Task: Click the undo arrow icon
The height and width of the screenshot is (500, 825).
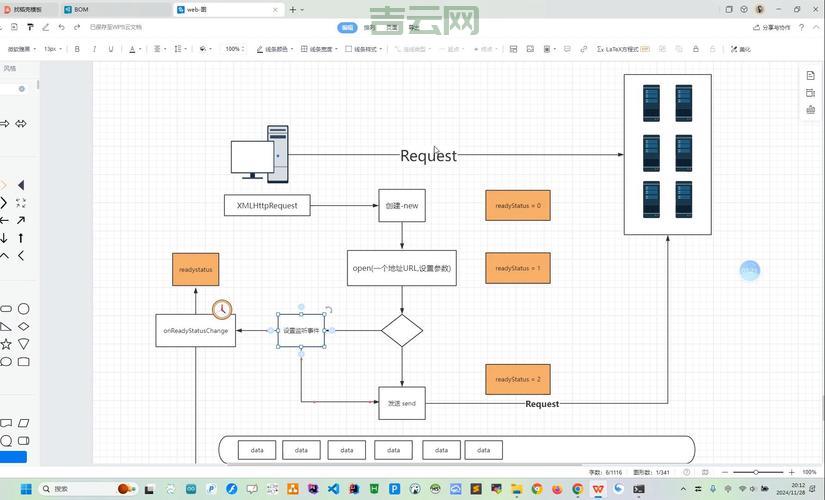Action: click(61, 27)
